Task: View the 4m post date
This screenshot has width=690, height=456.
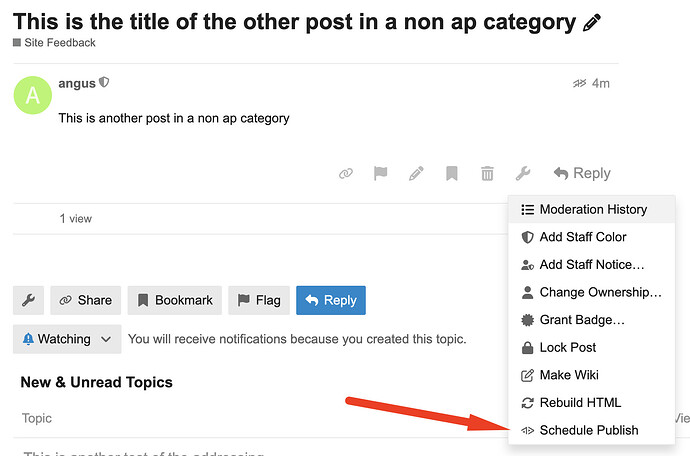Action: [600, 83]
